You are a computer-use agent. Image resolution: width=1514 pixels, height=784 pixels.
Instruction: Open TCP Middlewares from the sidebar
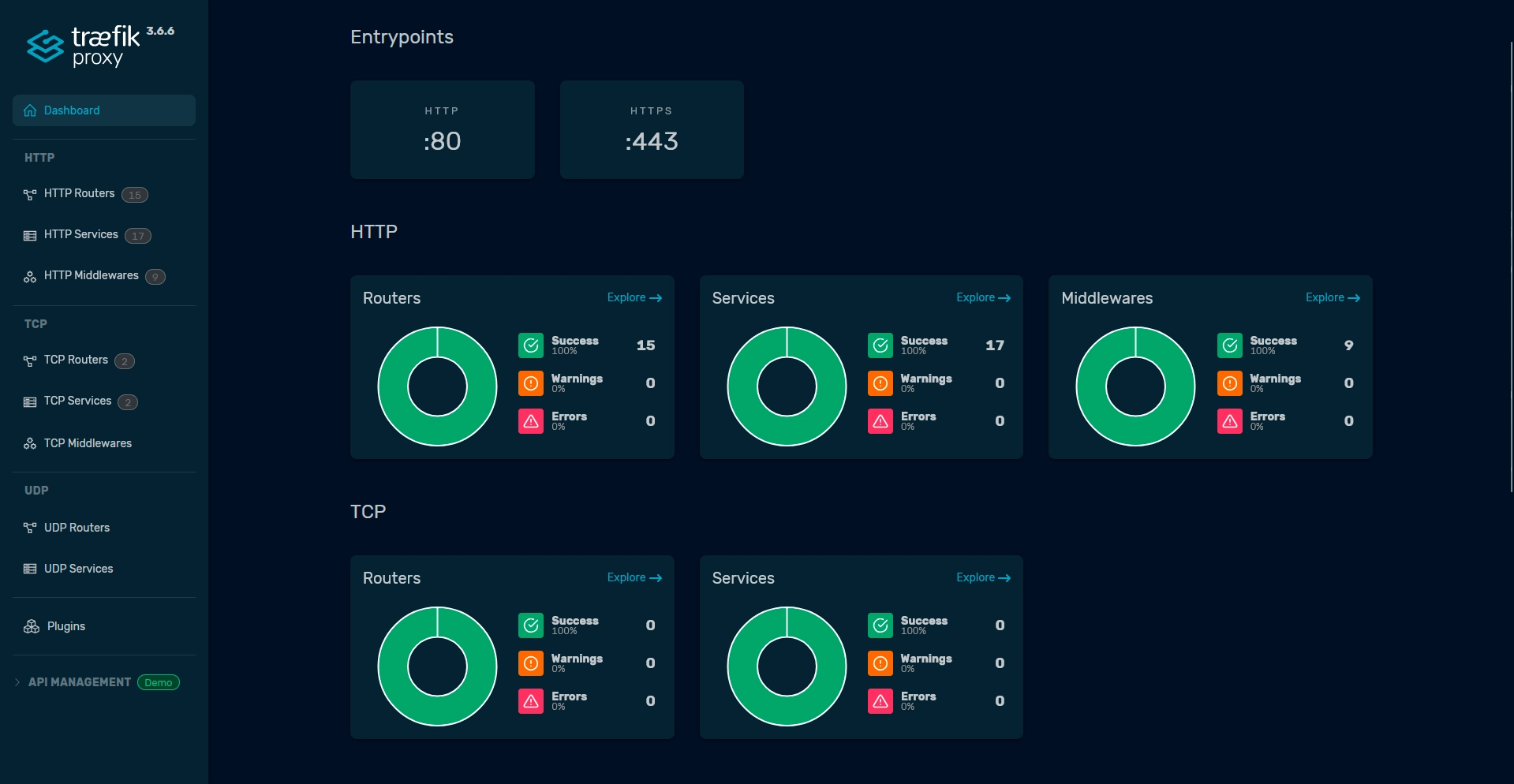pos(88,443)
